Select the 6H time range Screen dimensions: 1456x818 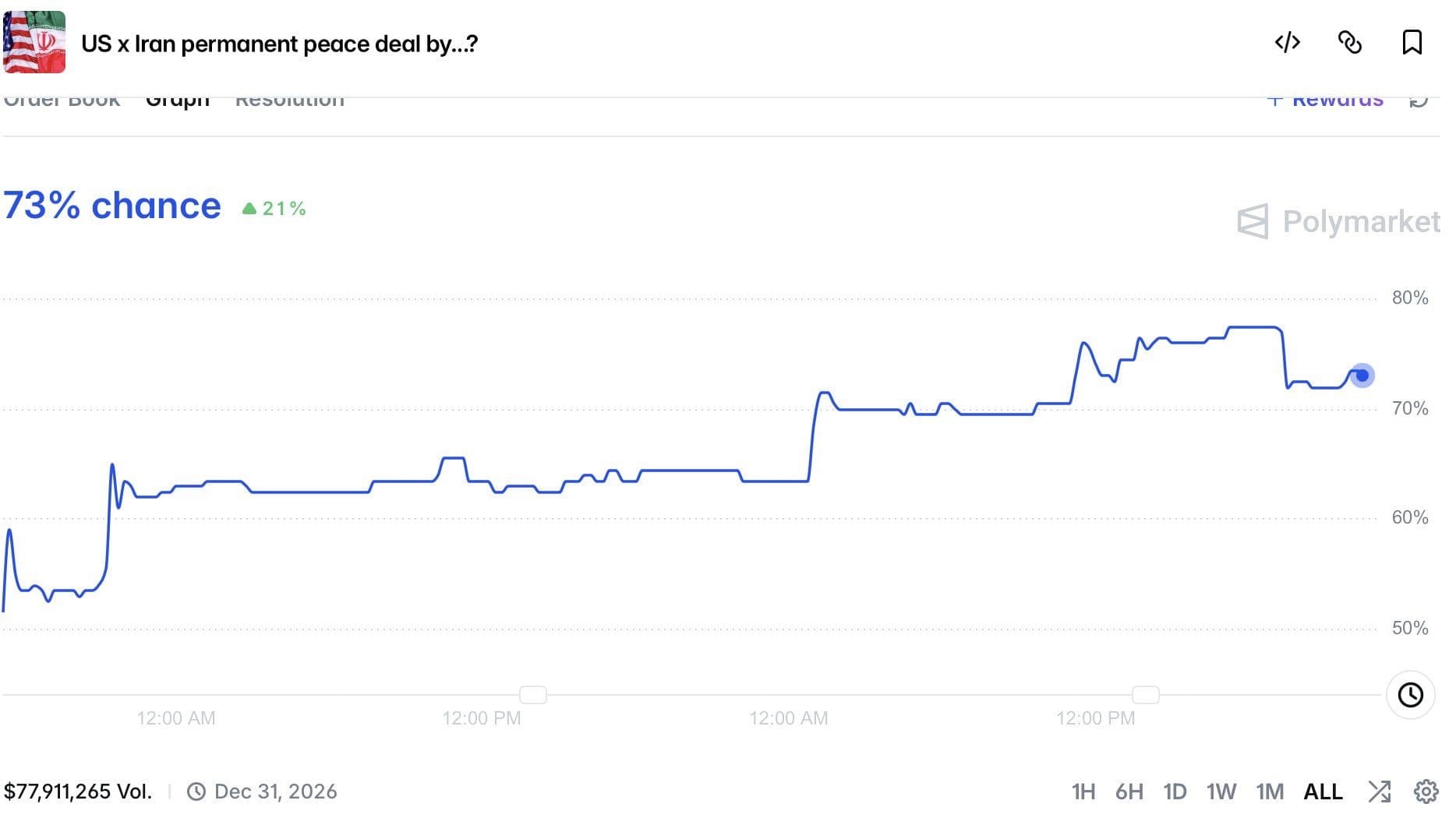[x=1129, y=792]
